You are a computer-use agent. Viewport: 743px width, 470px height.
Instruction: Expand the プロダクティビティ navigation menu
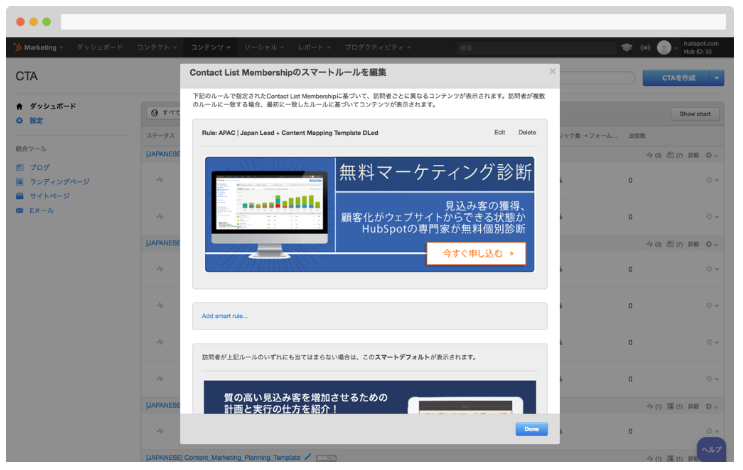point(378,47)
